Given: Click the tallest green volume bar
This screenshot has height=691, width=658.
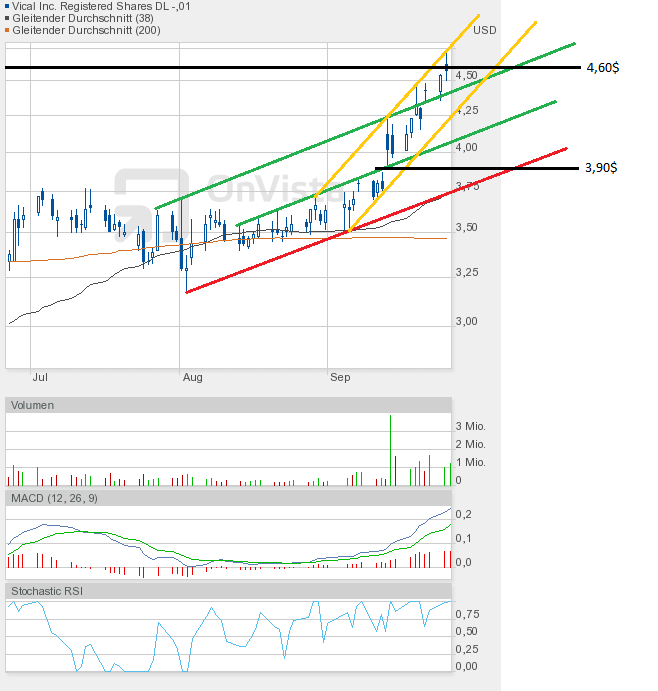Looking at the screenshot, I should [390, 450].
